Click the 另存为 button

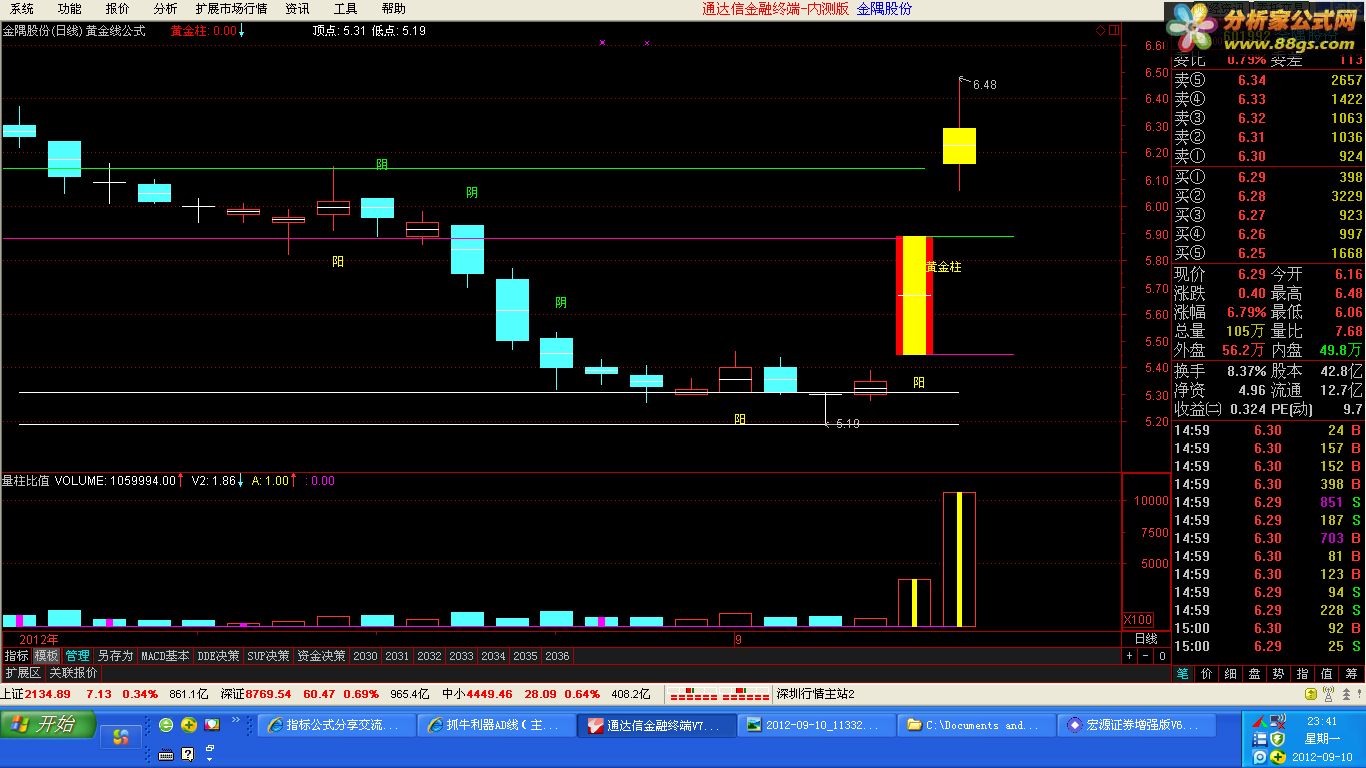115,656
